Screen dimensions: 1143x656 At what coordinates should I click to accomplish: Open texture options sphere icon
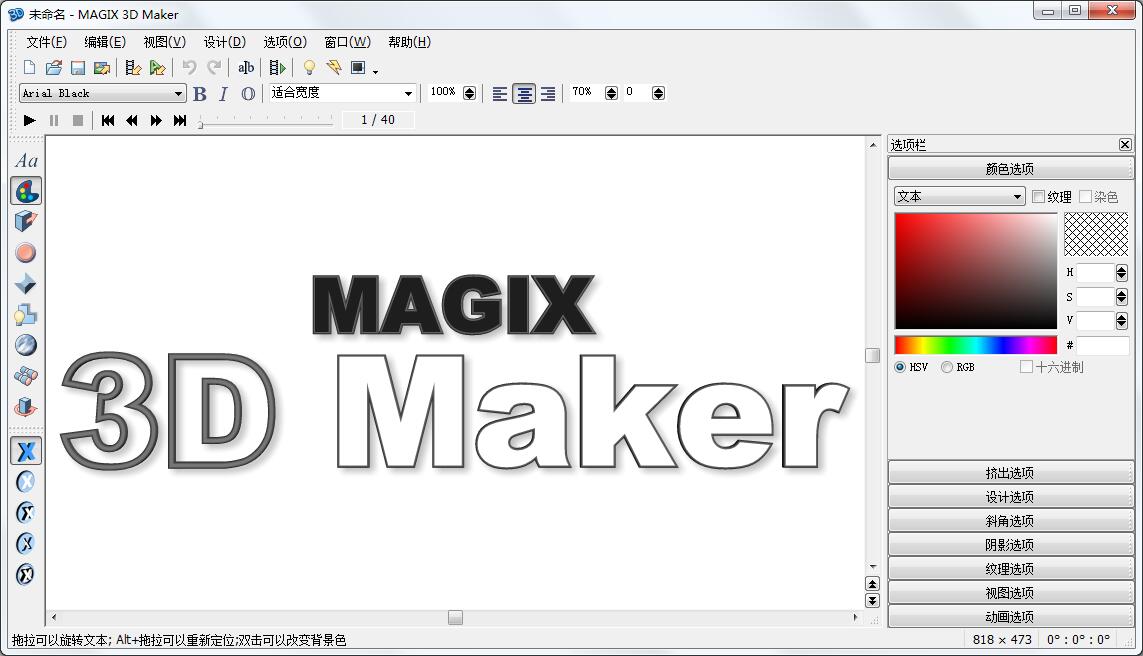point(26,345)
